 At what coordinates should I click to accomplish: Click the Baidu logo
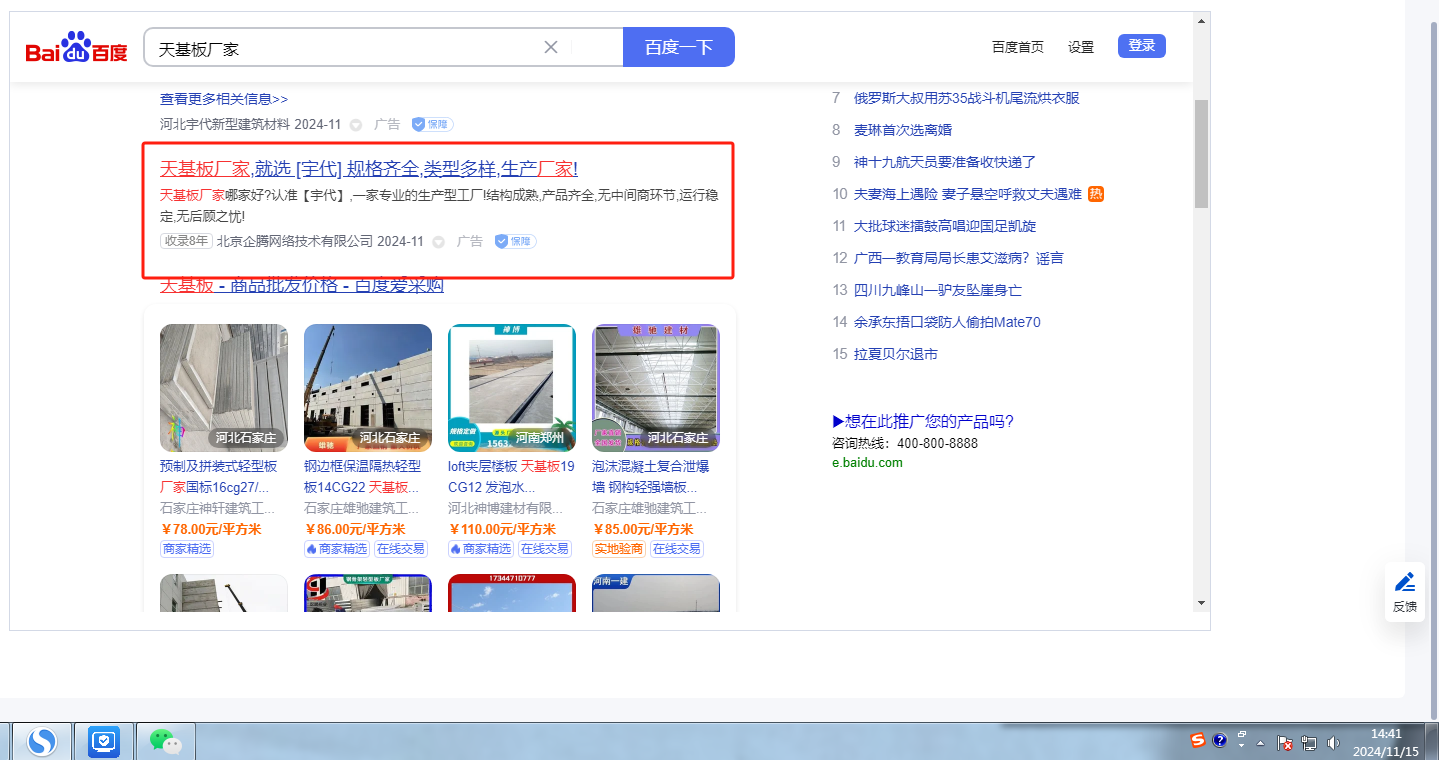point(77,47)
